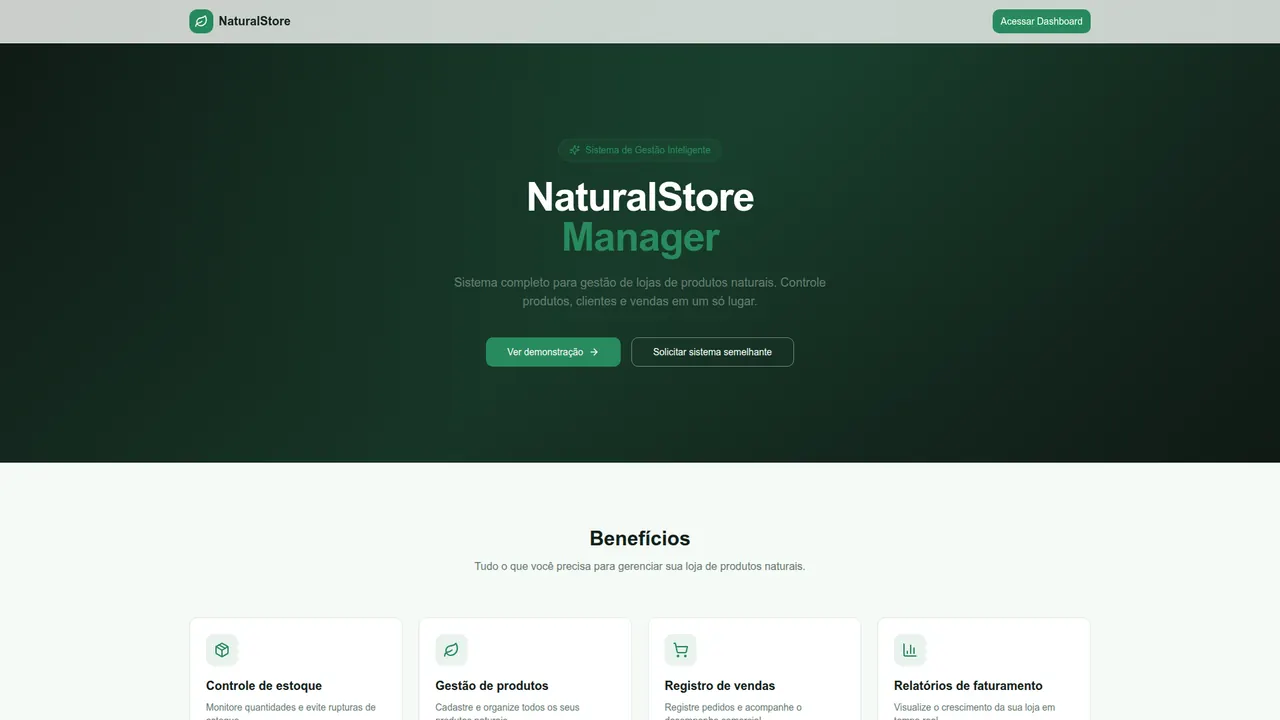Click the arrow icon in Ver demonstração
The height and width of the screenshot is (720, 1280).
tap(594, 352)
